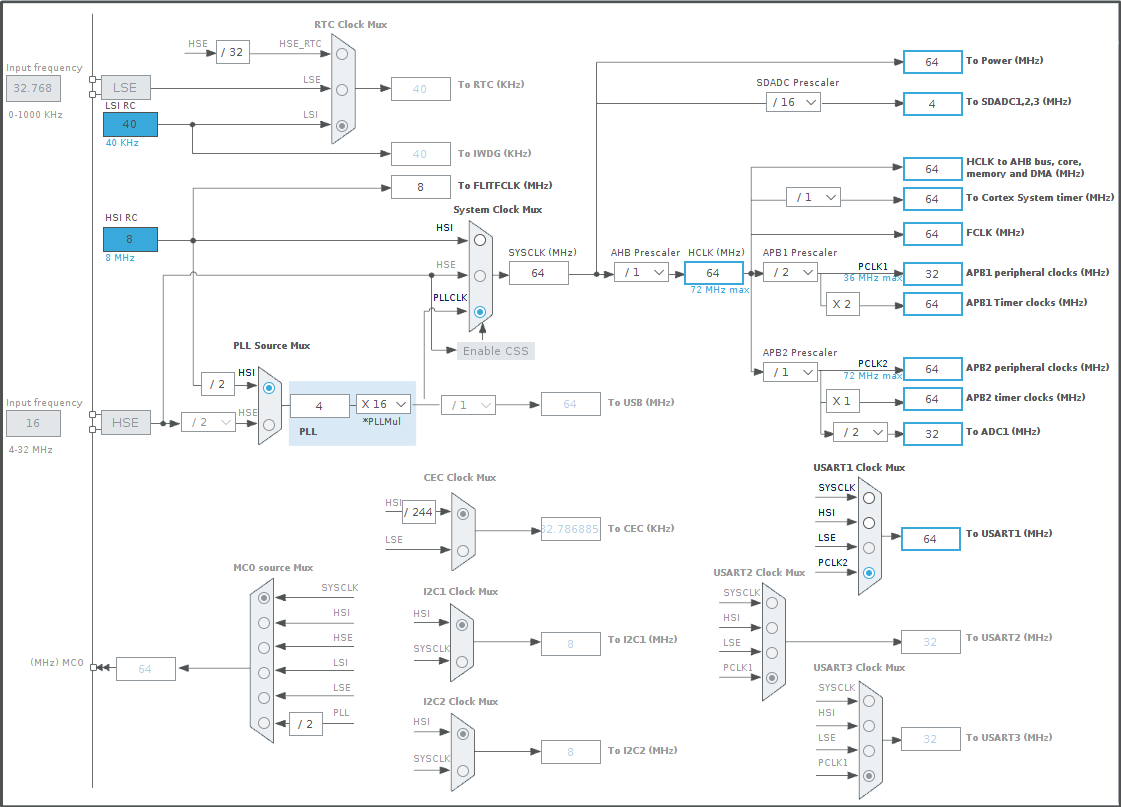Expand the APB1 Prescaler dropdown
This screenshot has width=1121, height=807.
point(790,272)
